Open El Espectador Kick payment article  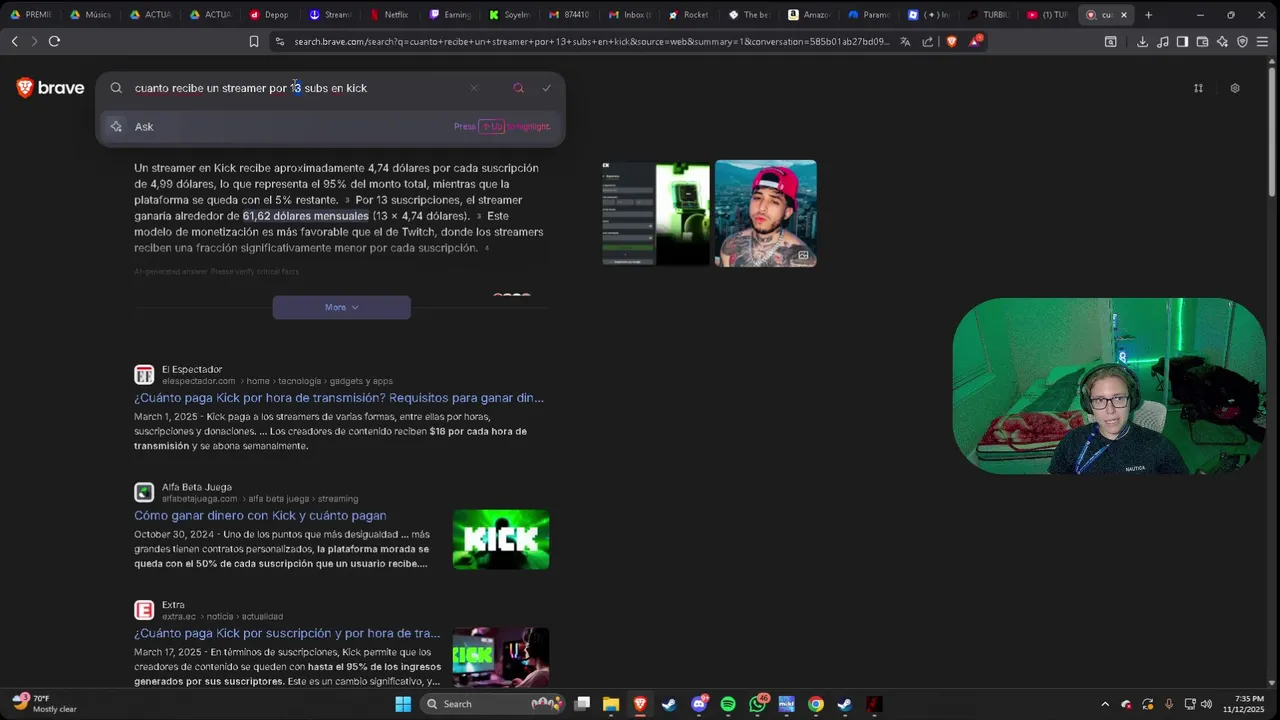(x=339, y=398)
